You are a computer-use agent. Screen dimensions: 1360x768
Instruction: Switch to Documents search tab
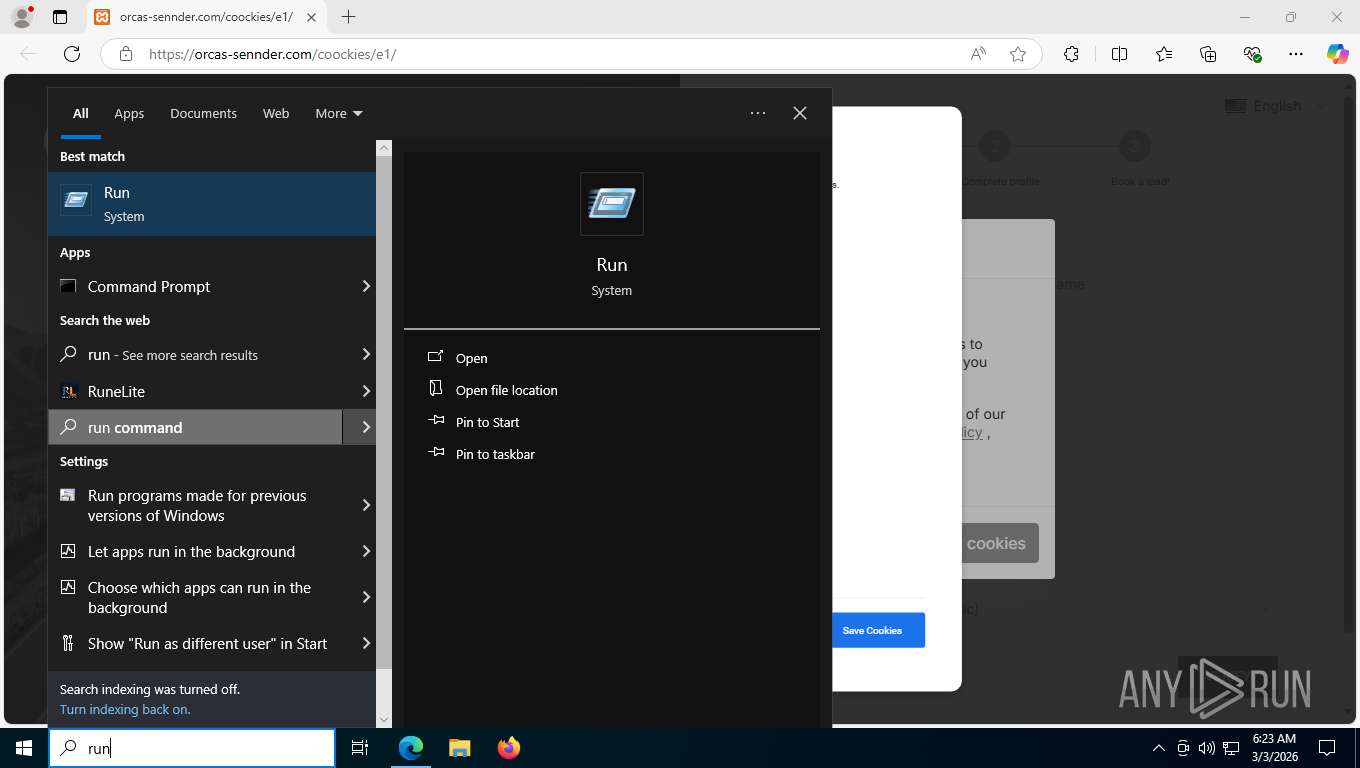coord(203,113)
